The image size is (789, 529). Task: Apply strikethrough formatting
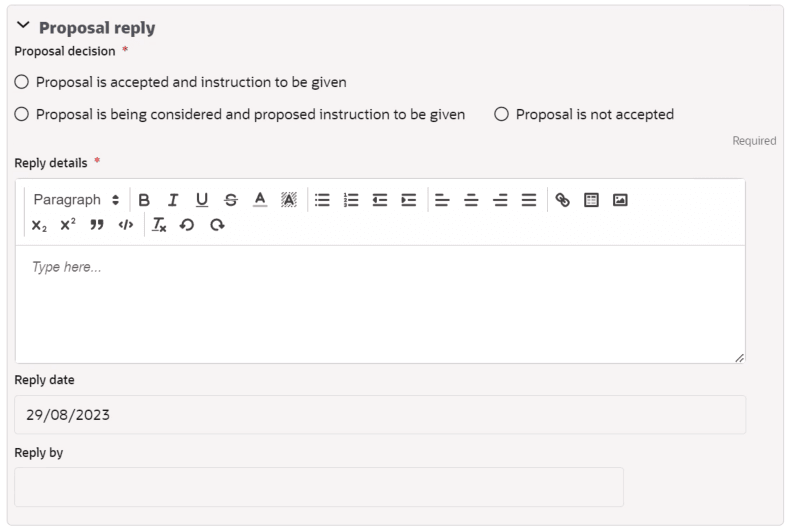pyautogui.click(x=231, y=200)
